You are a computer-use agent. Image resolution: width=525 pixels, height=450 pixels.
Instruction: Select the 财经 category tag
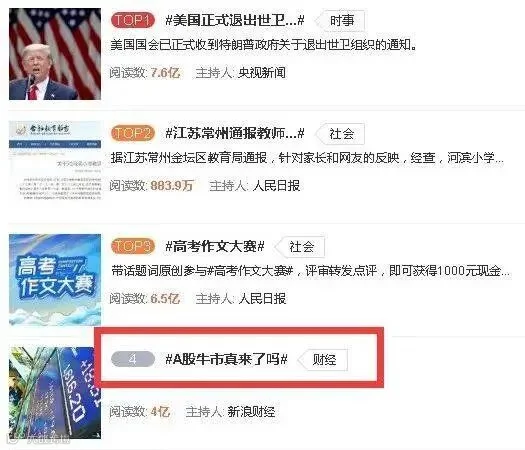323,360
